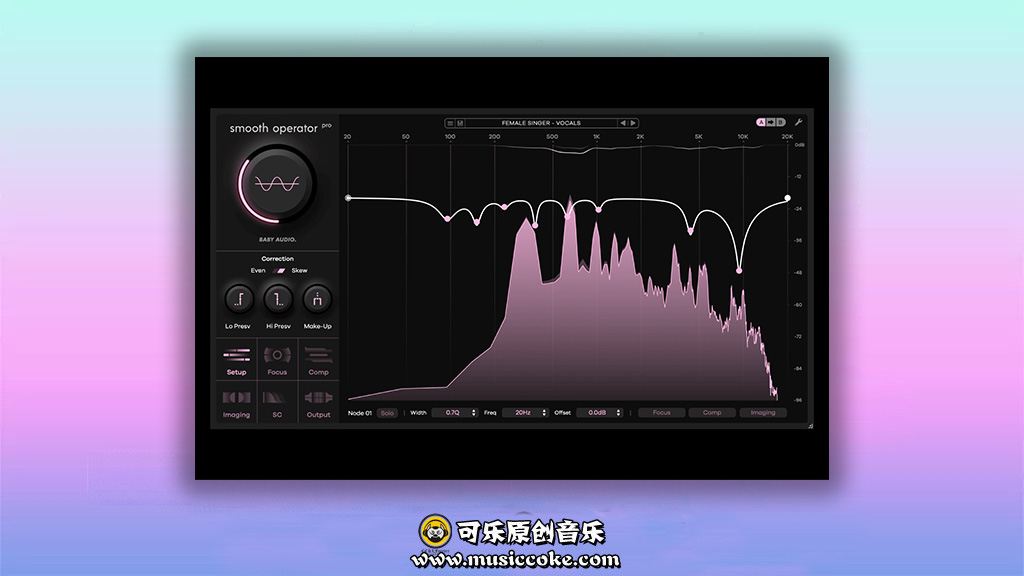Click the window resize corner handle
Image resolution: width=1024 pixels, height=576 pixels.
click(810, 426)
